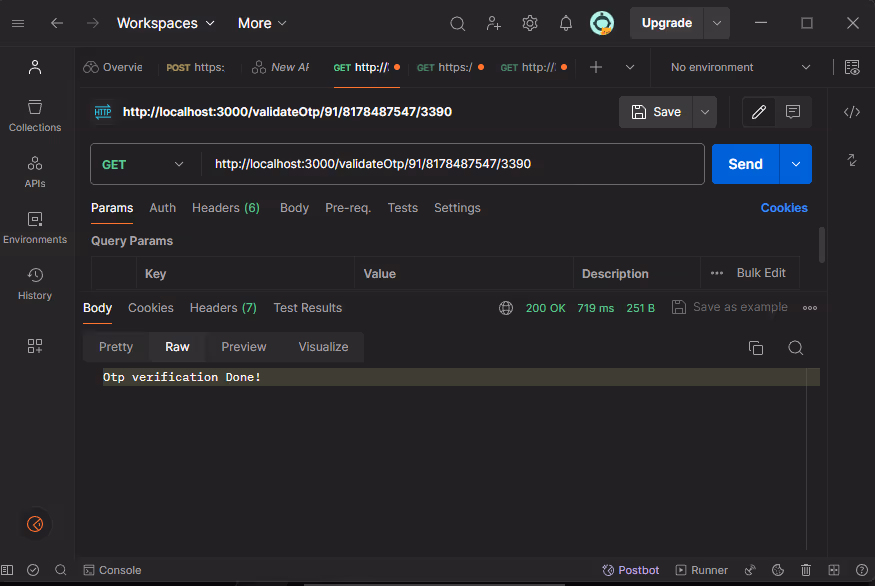Click the orange Postman compass icon
Screen dimensions: 875x586
pyautogui.click(x=35, y=524)
